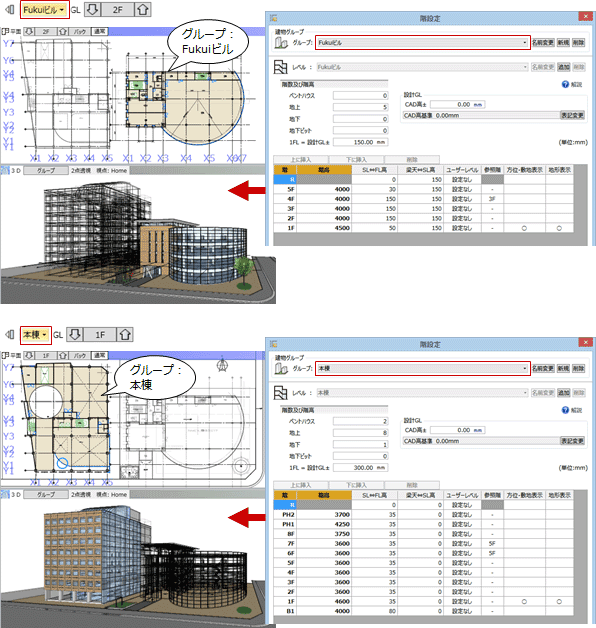Click バック in the 1F plan view bar
This screenshot has height=628, width=596.
pos(79,355)
